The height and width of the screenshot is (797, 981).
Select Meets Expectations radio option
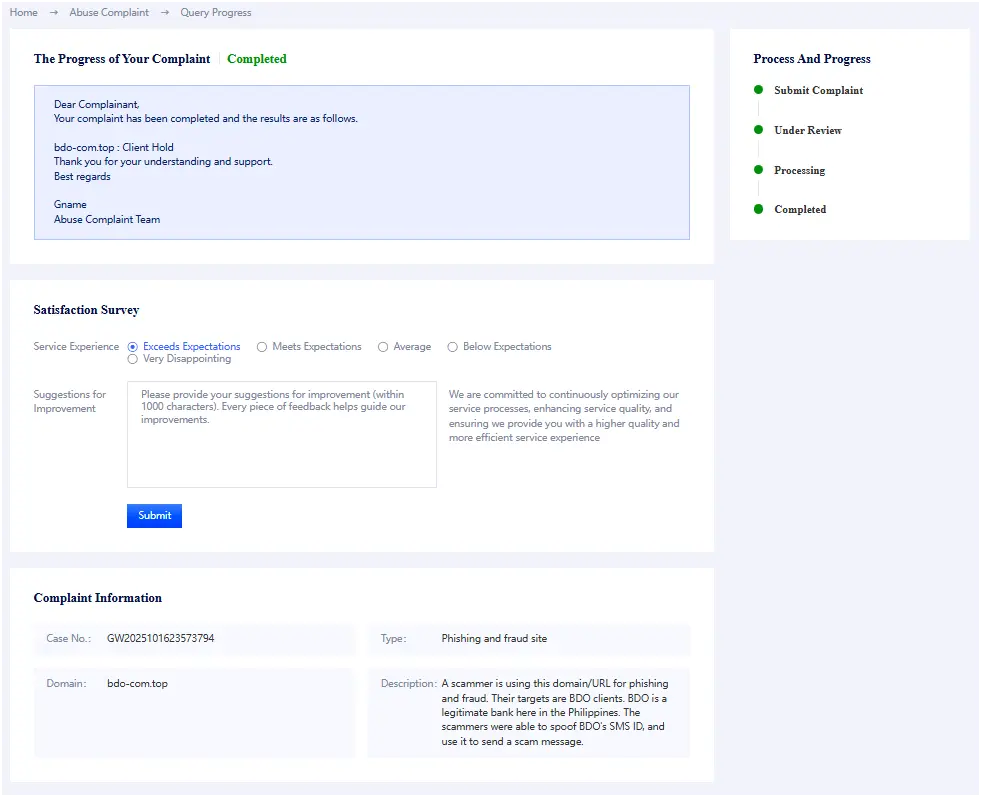[x=262, y=347]
